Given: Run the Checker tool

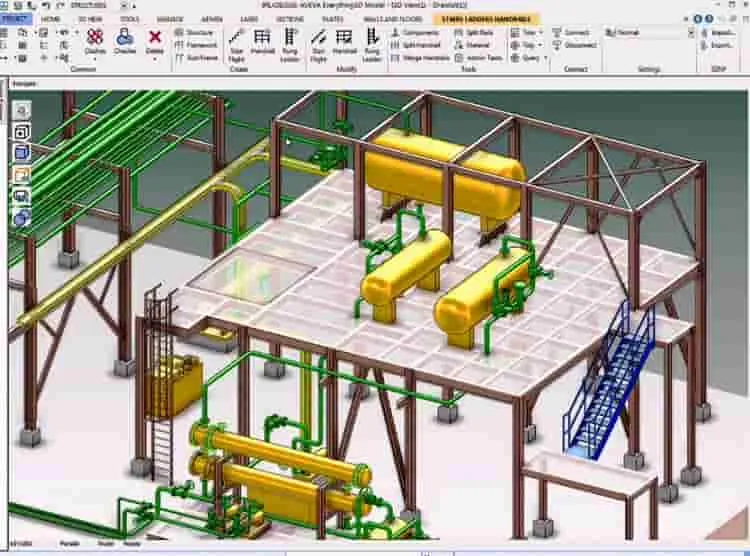Looking at the screenshot, I should coord(125,40).
